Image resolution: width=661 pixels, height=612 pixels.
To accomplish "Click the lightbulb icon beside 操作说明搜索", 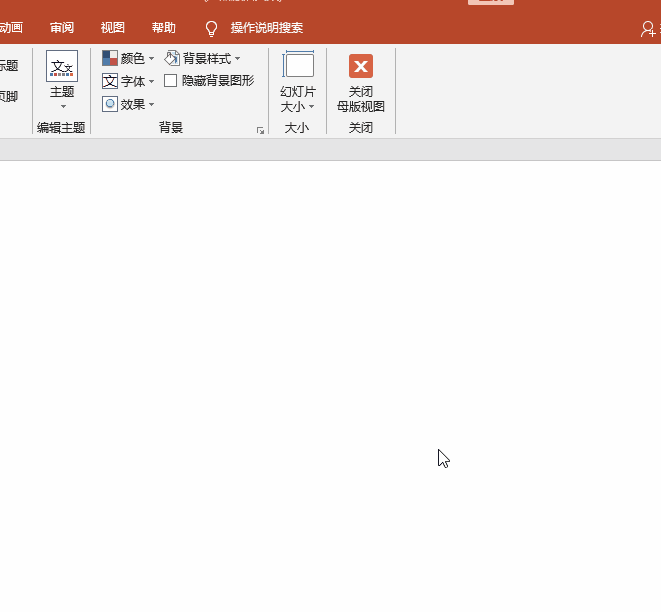I will pos(211,28).
